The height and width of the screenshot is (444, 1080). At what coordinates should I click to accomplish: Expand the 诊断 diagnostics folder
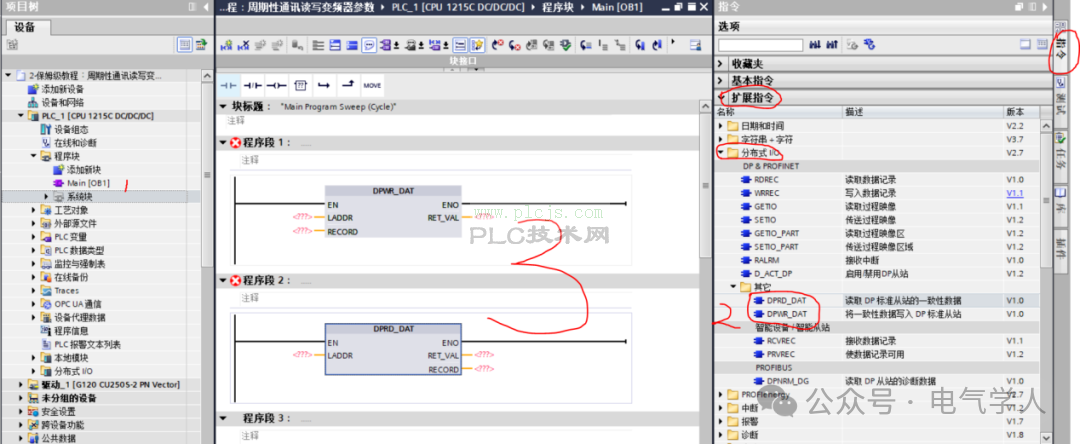(x=721, y=435)
